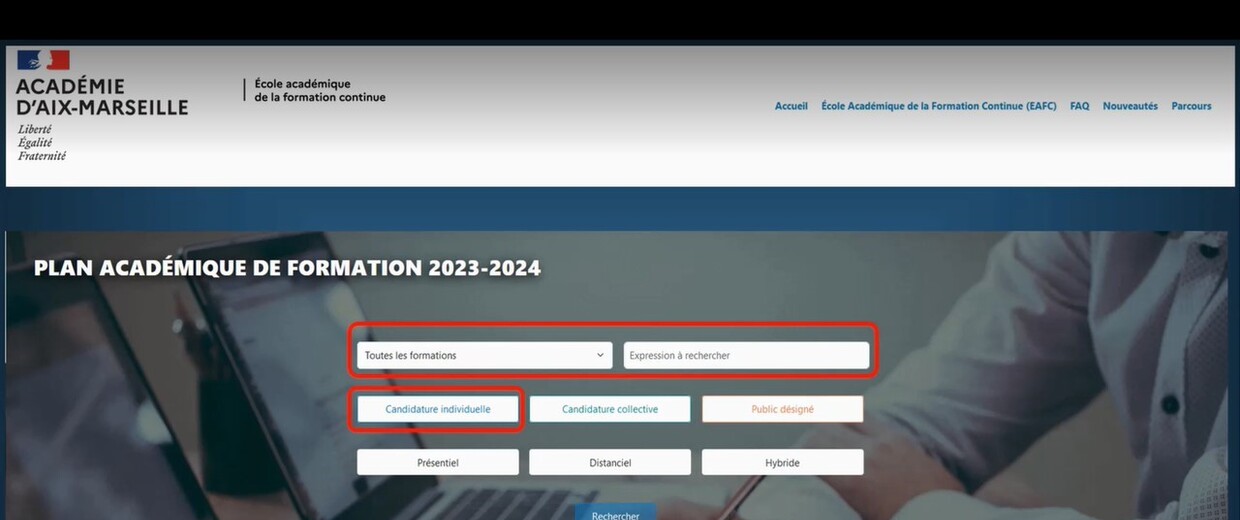1240x520 pixels.
Task: Click the 'Plan académique de formation 2023-2024' heading
Action: pyautogui.click(x=288, y=268)
